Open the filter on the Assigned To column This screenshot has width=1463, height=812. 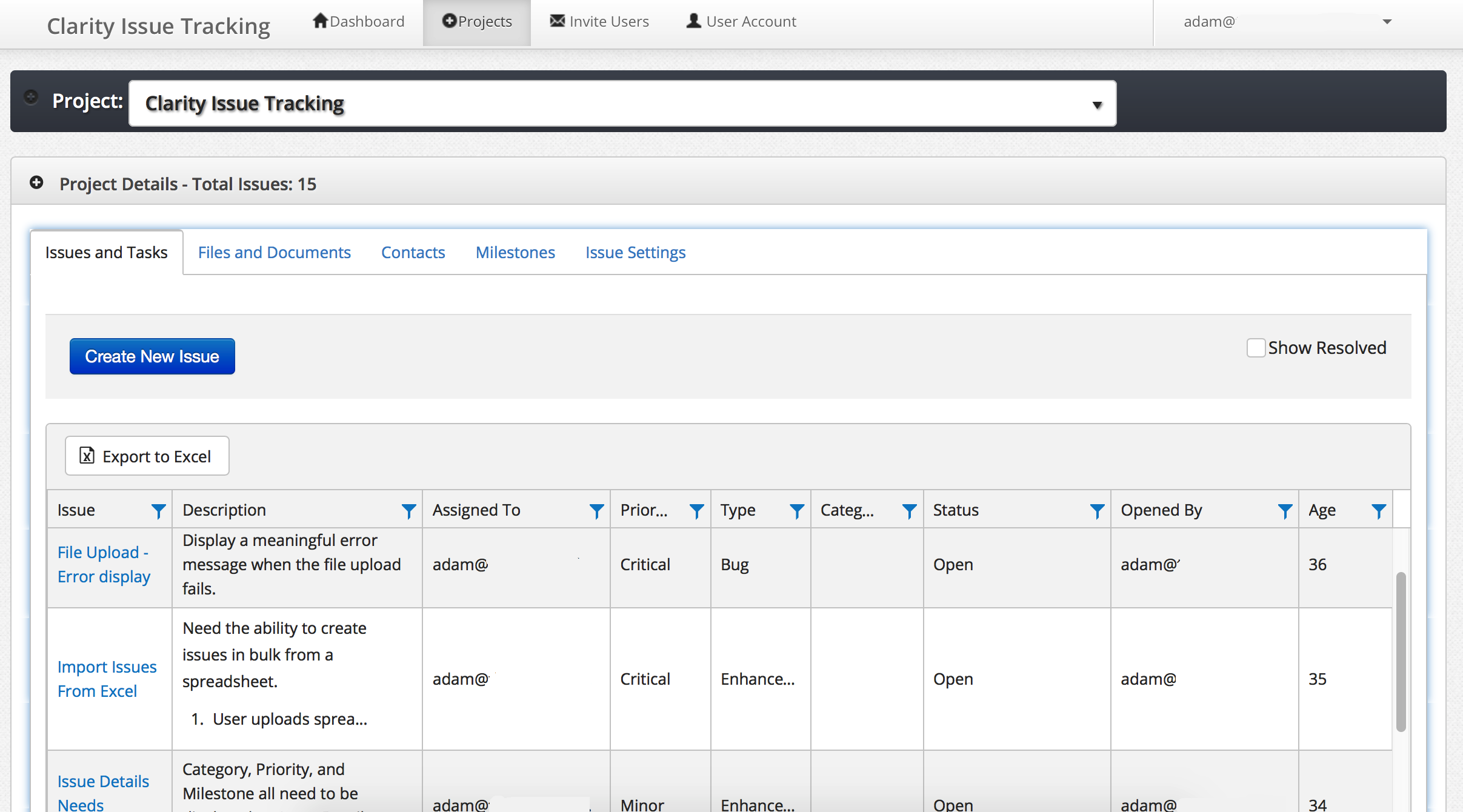(x=596, y=510)
